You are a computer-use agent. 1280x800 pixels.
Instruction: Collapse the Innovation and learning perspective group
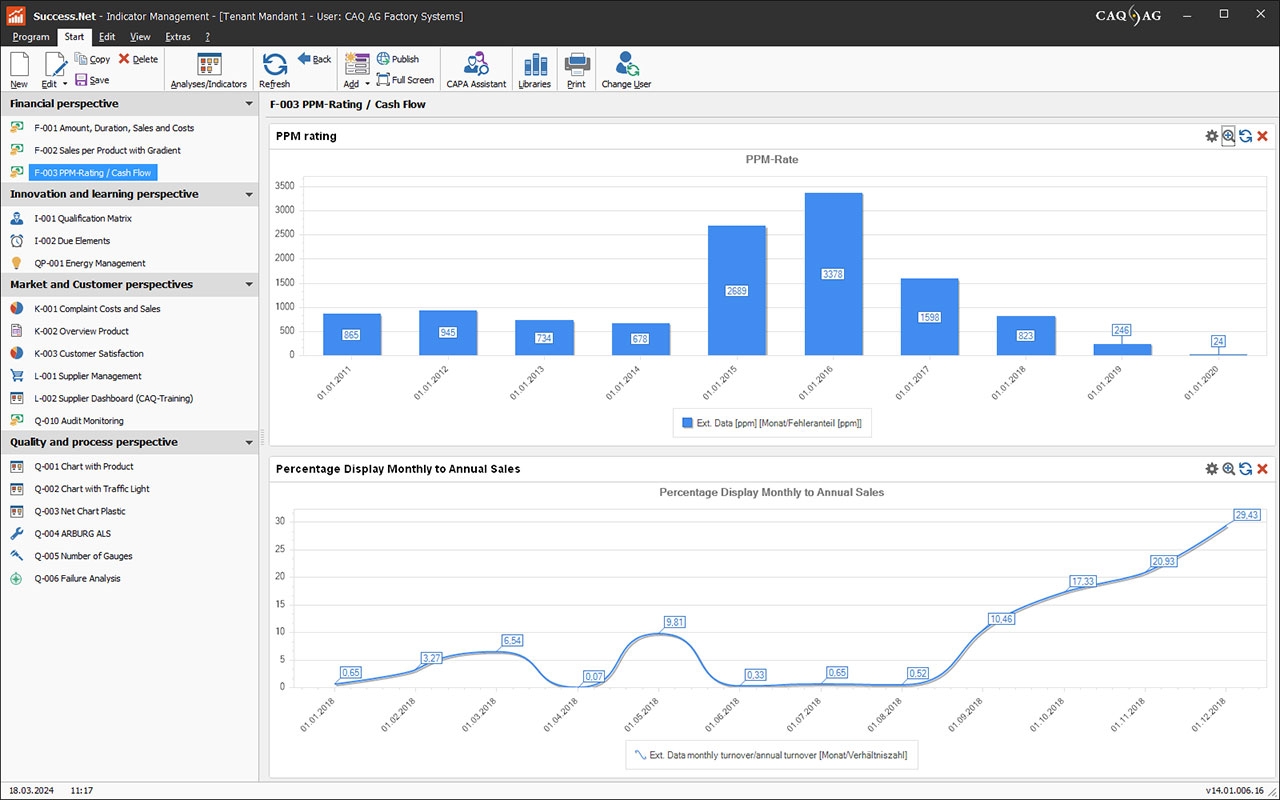pyautogui.click(x=249, y=194)
